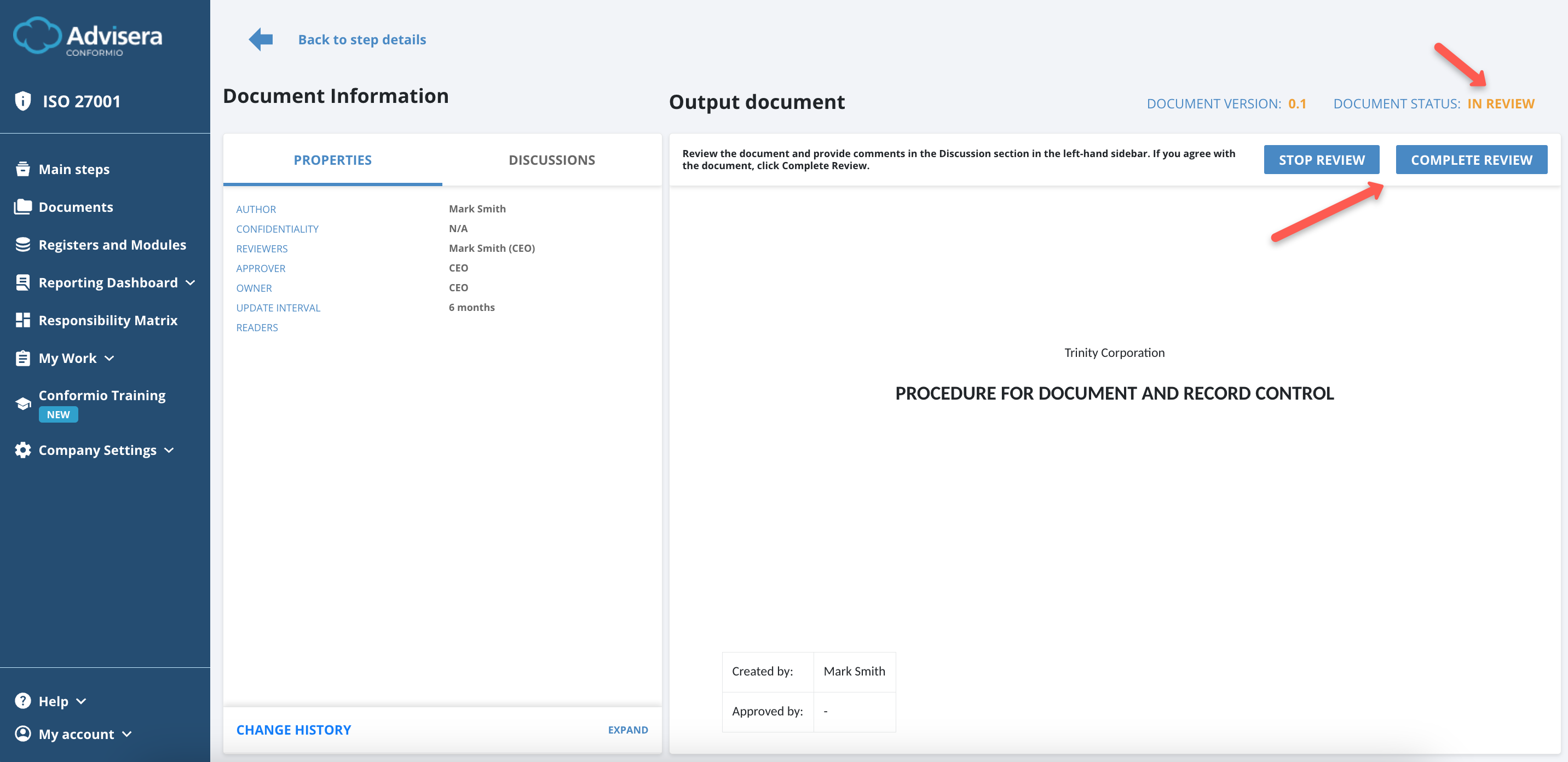Image resolution: width=1568 pixels, height=762 pixels.
Task: Click EXPAND to enlarge document panel
Action: click(627, 729)
